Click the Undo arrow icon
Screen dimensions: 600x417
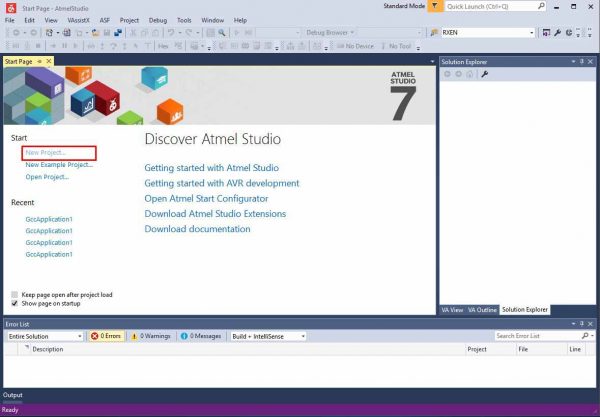[x=171, y=33]
